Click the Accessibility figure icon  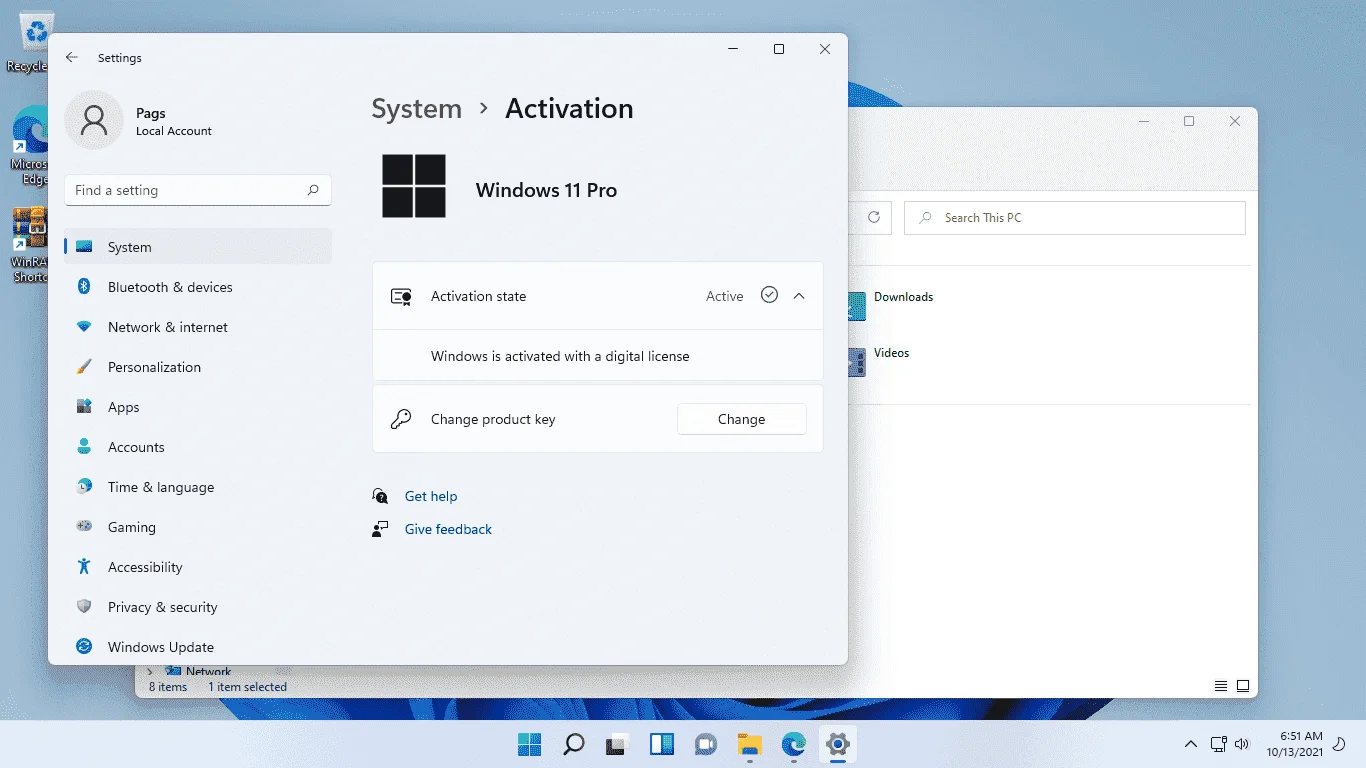point(84,567)
